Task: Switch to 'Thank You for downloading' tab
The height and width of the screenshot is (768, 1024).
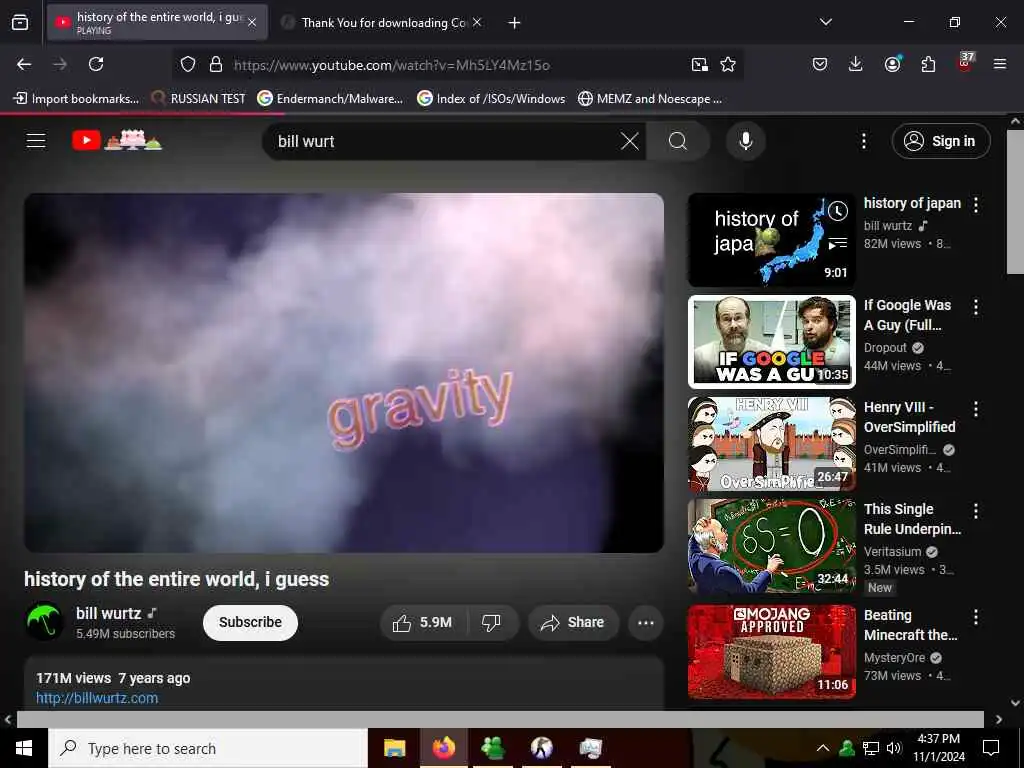Action: (x=383, y=22)
